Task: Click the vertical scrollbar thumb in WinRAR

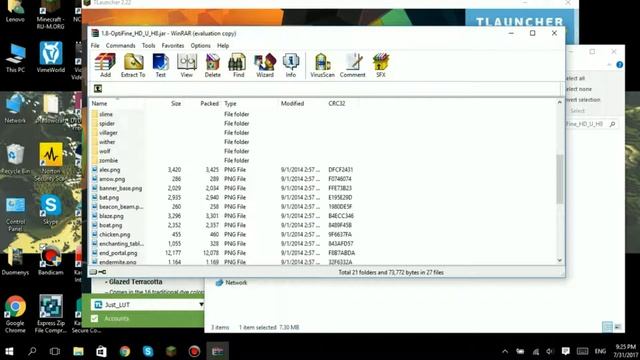Action: pos(560,179)
